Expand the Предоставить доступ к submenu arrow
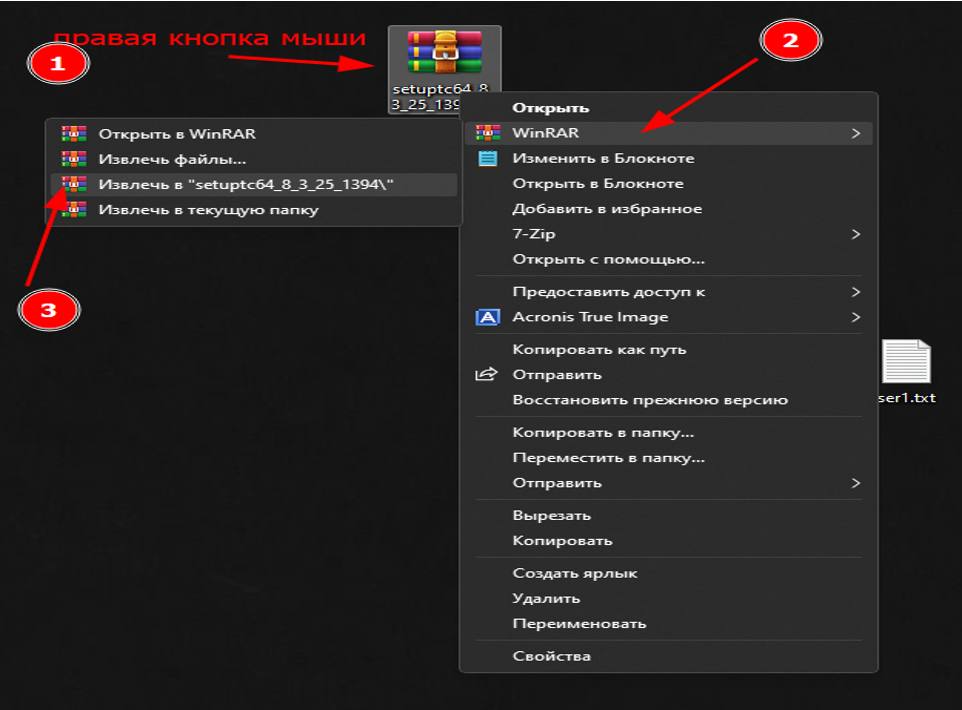The image size is (962, 710). 856,292
